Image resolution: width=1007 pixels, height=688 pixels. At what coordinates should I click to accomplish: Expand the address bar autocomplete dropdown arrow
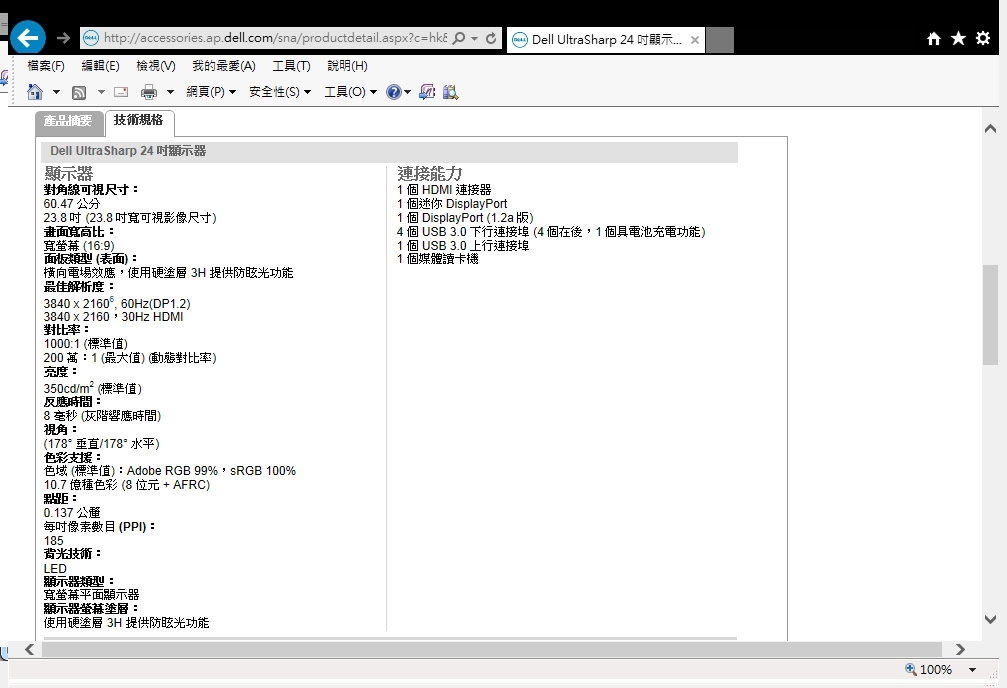point(475,39)
